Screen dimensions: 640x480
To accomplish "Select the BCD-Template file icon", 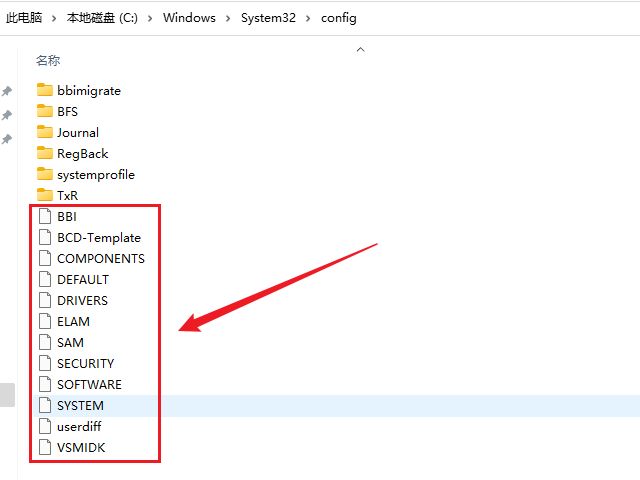I will pos(44,237).
